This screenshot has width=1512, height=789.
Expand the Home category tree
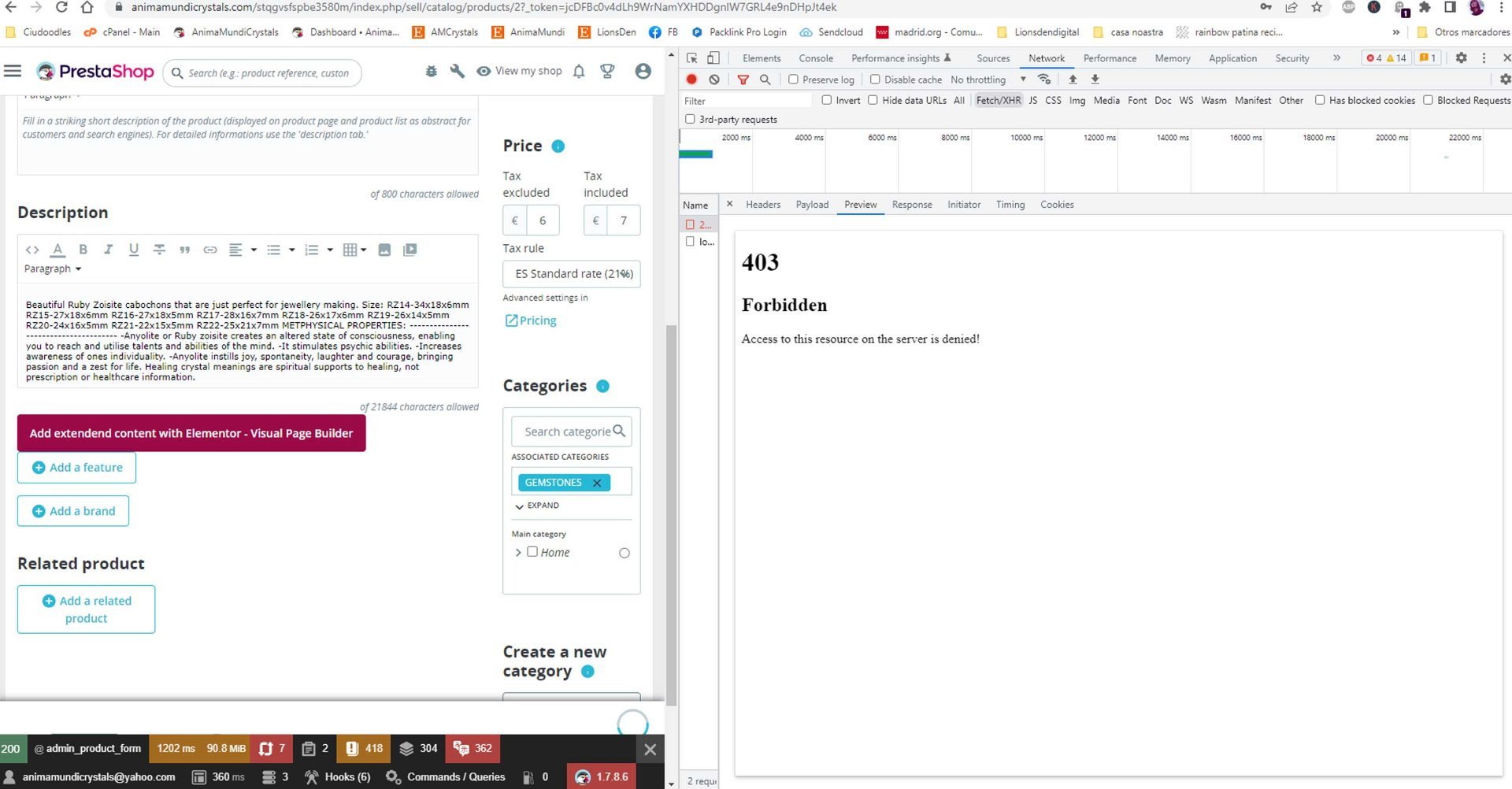coord(517,553)
